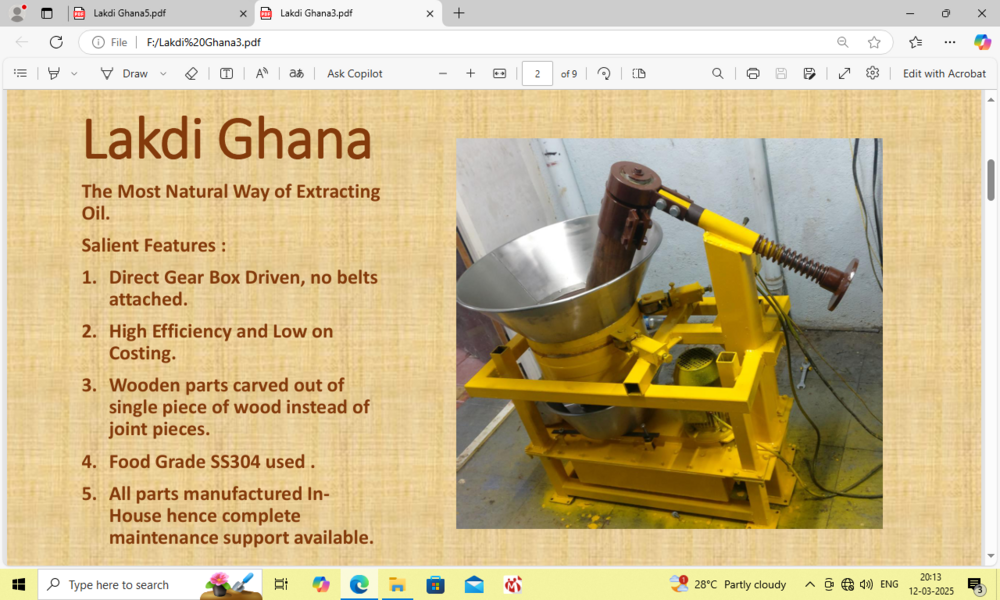The width and height of the screenshot is (1000, 600).
Task: Open the weather widget
Action: tap(728, 584)
